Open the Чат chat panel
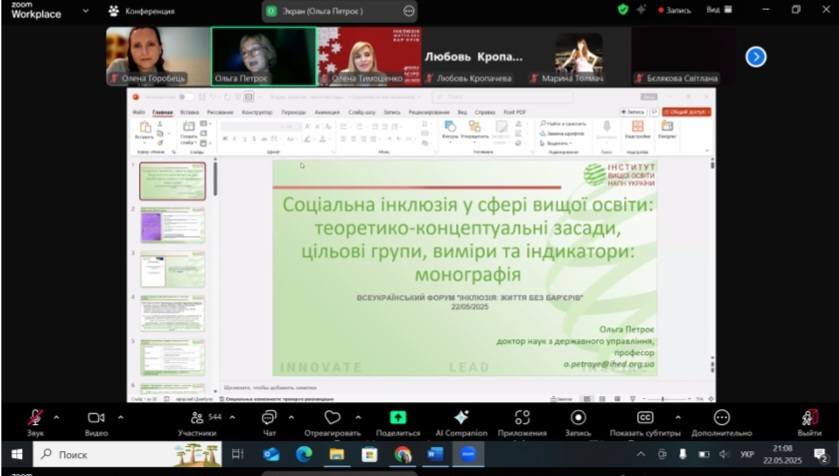 tap(269, 418)
